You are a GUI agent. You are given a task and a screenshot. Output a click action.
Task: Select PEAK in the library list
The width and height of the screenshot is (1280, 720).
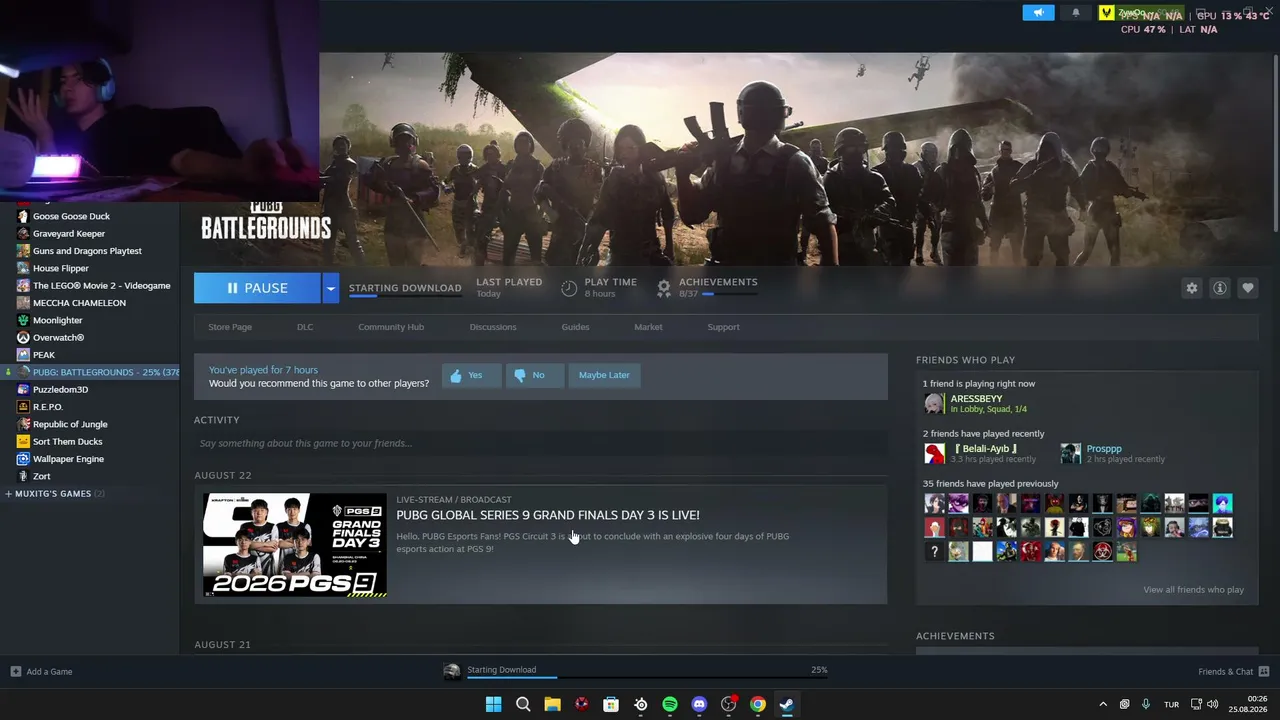[43, 355]
